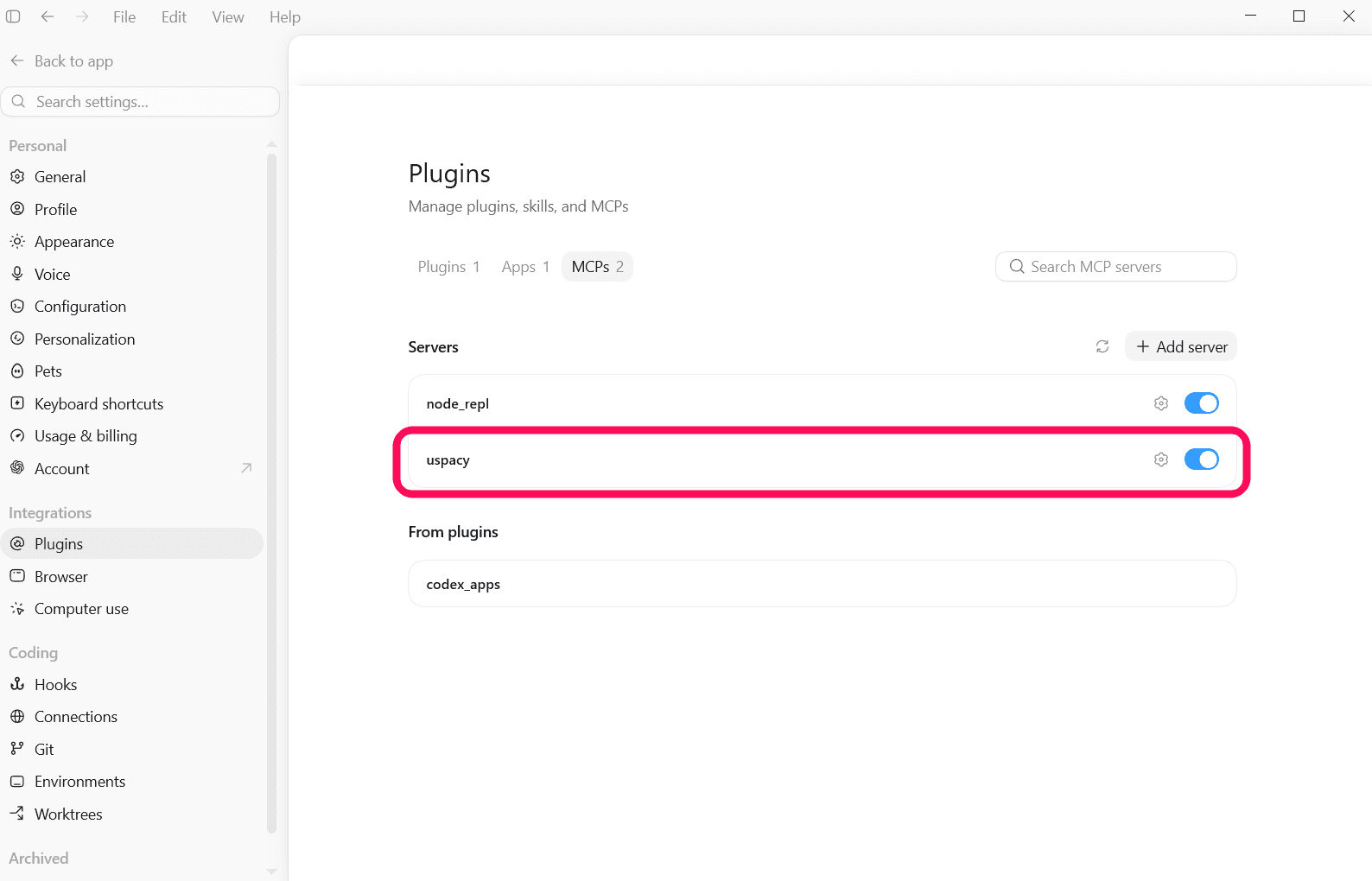Click the Usage & billing gauge icon
Screen dimensions: 1372x881
coord(17,436)
